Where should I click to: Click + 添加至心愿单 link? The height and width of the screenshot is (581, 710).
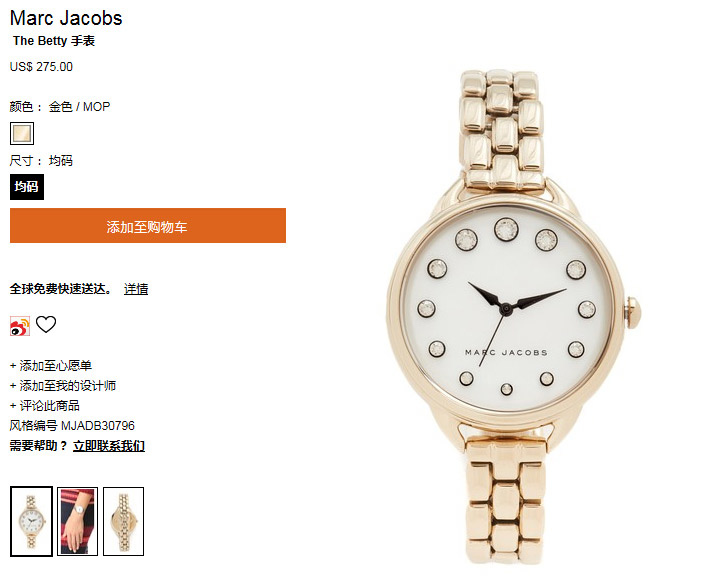pos(51,365)
